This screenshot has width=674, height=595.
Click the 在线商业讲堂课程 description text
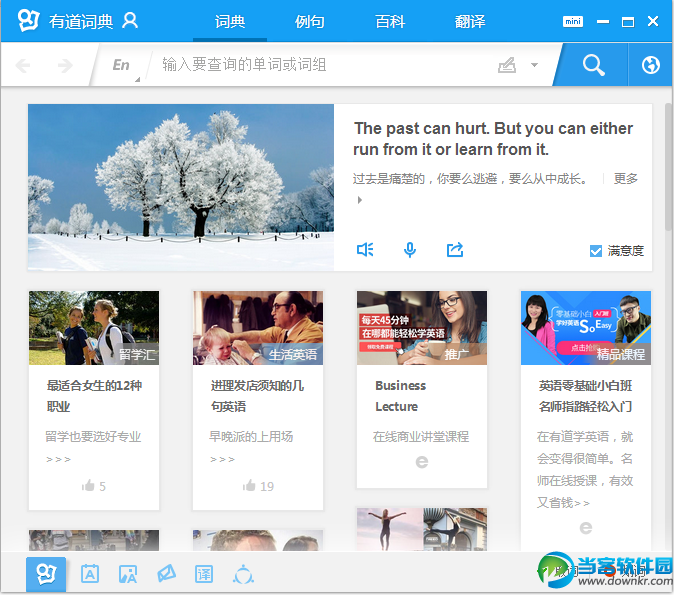(x=421, y=437)
